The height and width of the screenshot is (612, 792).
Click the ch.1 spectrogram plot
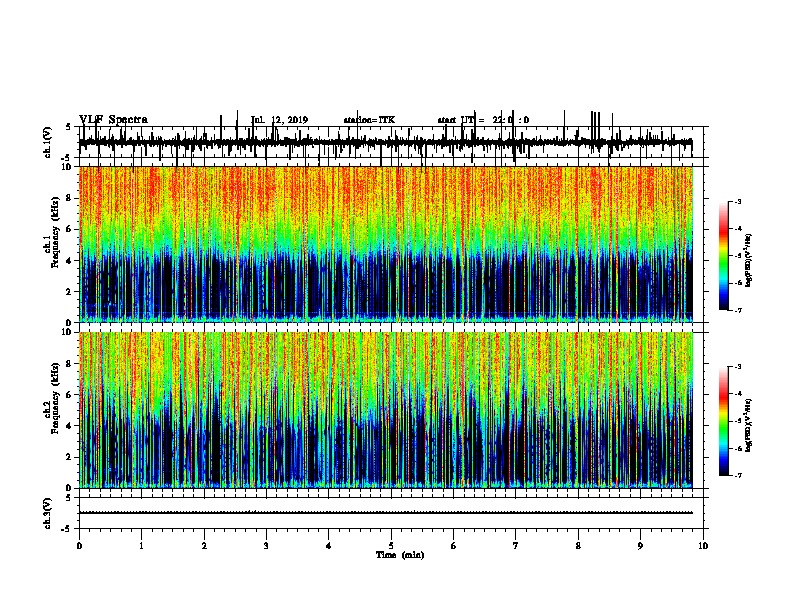(x=386, y=244)
